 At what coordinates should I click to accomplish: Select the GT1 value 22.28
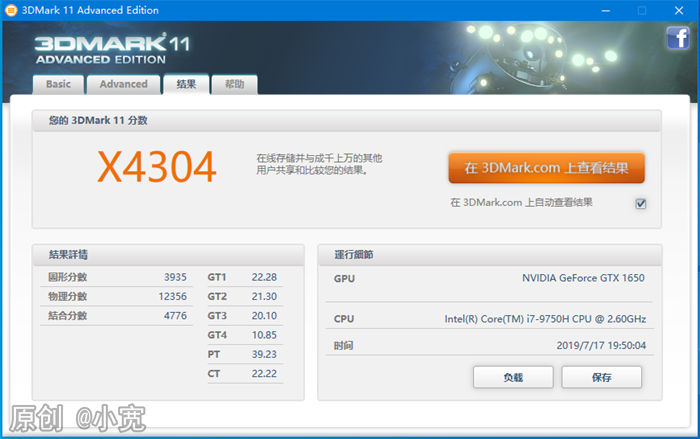tap(264, 277)
